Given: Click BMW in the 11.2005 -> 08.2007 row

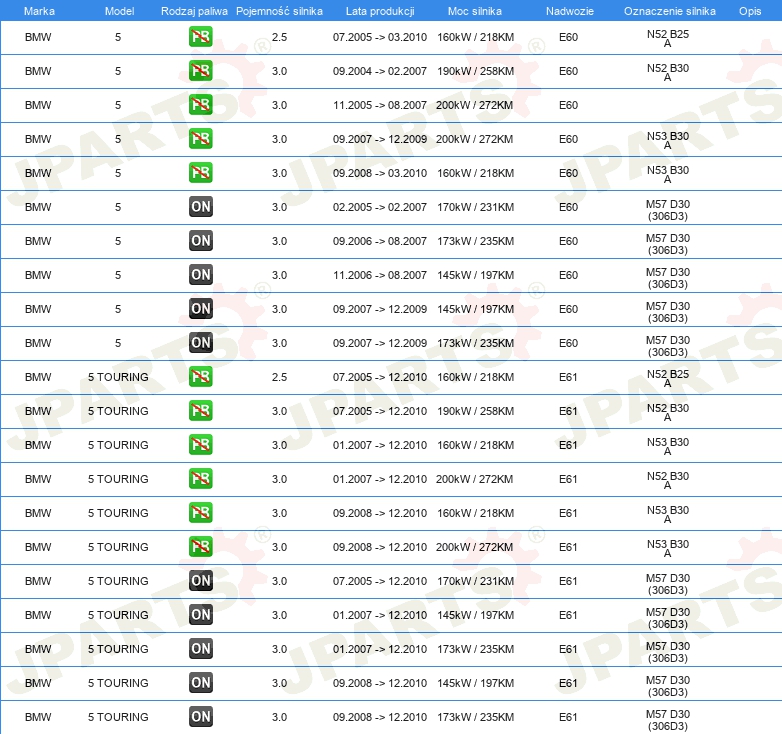Looking at the screenshot, I should pyautogui.click(x=38, y=105).
